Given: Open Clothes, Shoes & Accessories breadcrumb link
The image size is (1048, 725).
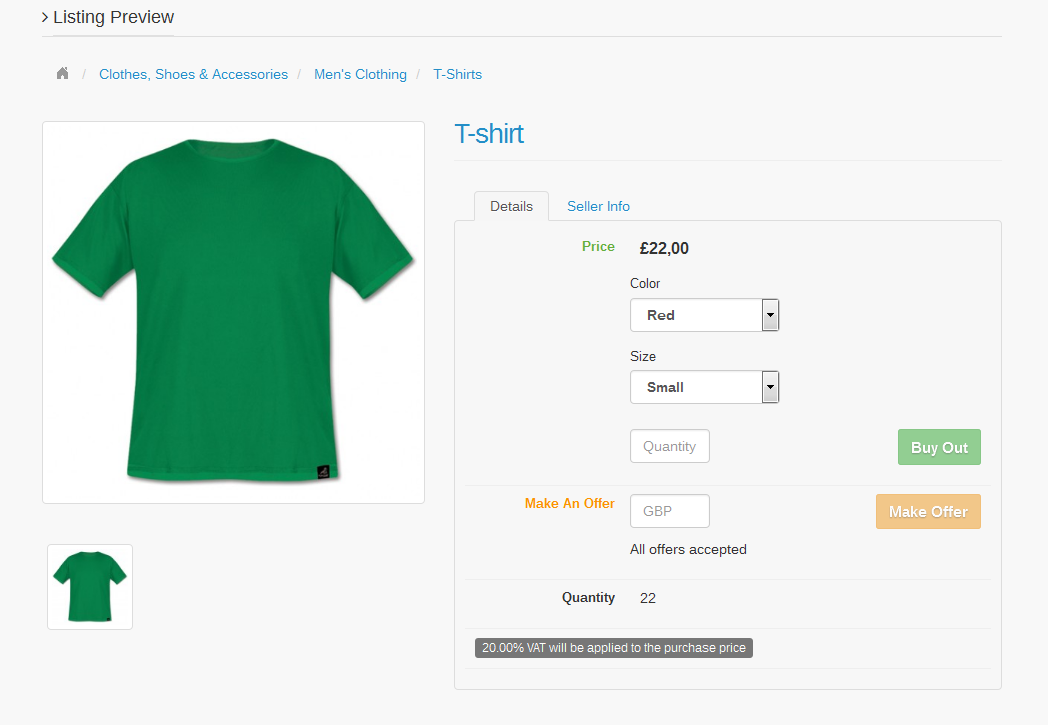Looking at the screenshot, I should click(x=193, y=74).
